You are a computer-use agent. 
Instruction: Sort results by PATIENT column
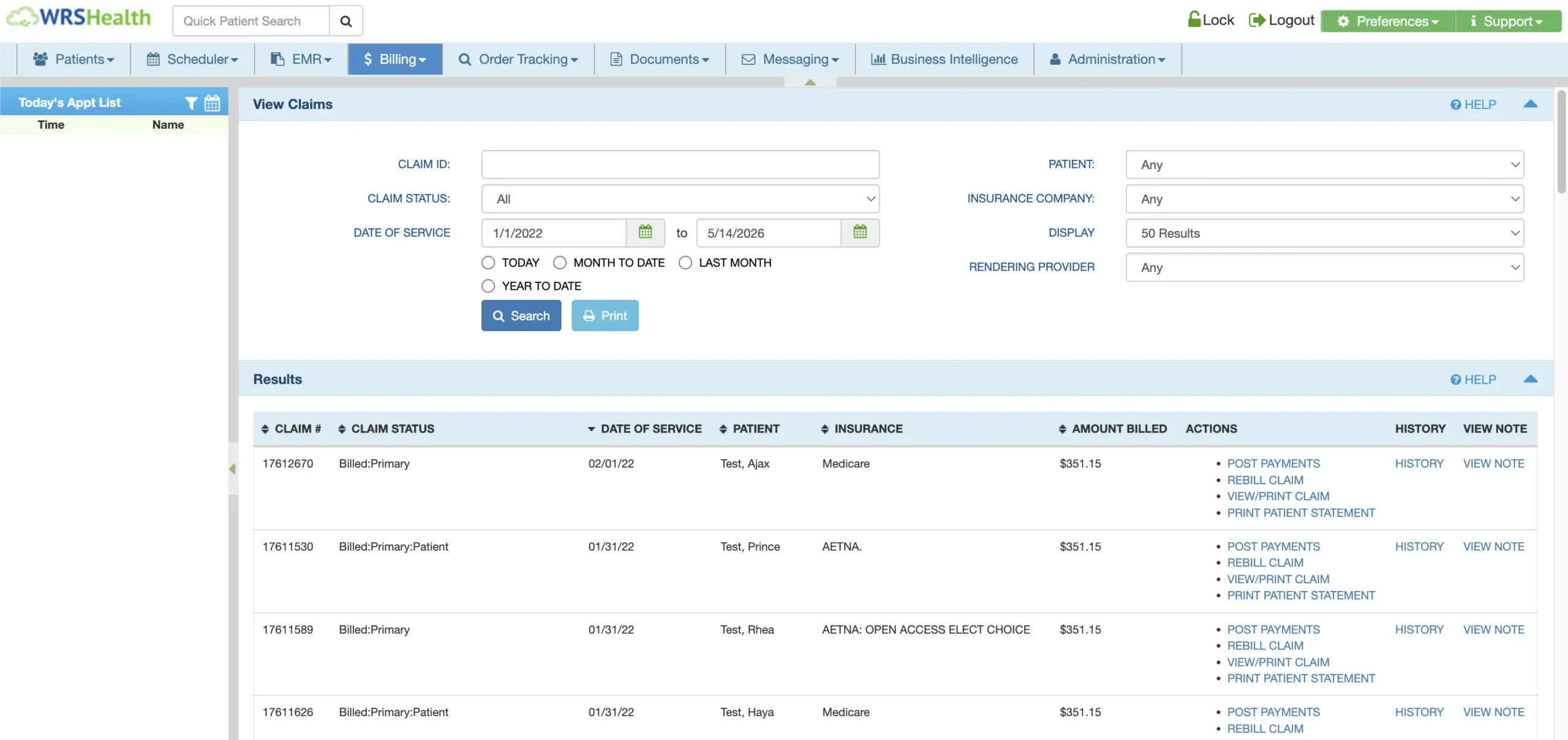(x=750, y=429)
